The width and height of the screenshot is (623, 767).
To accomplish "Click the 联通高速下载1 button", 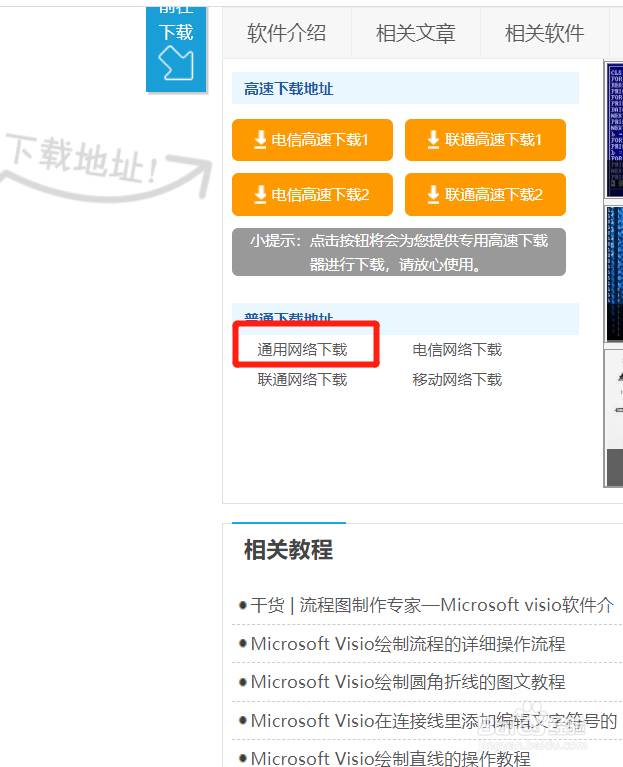I will (485, 140).
